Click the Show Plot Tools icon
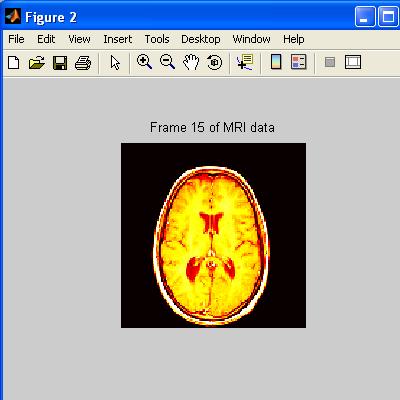 (353, 62)
